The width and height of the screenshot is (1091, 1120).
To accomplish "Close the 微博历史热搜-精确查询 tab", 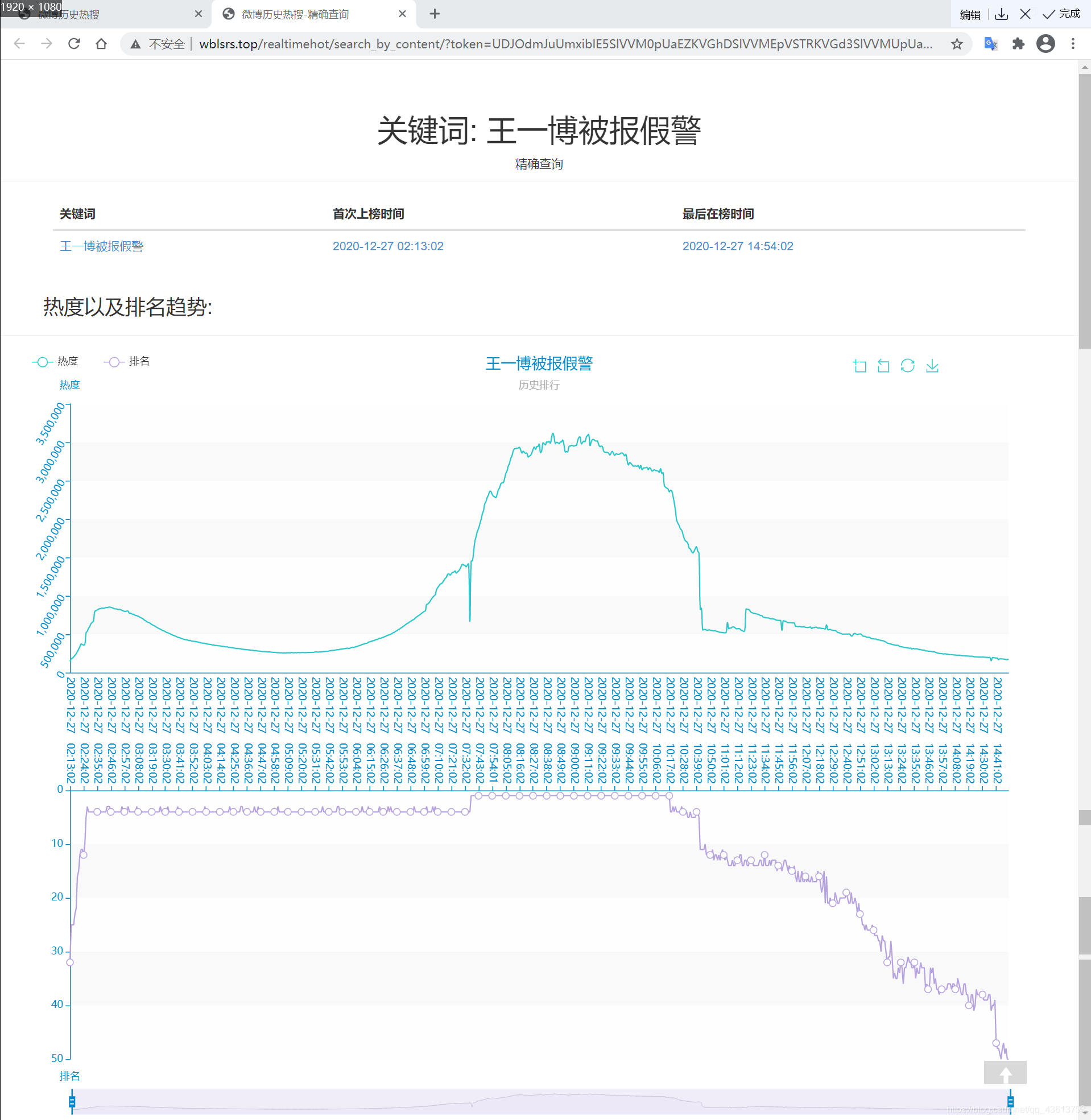I will coord(402,14).
